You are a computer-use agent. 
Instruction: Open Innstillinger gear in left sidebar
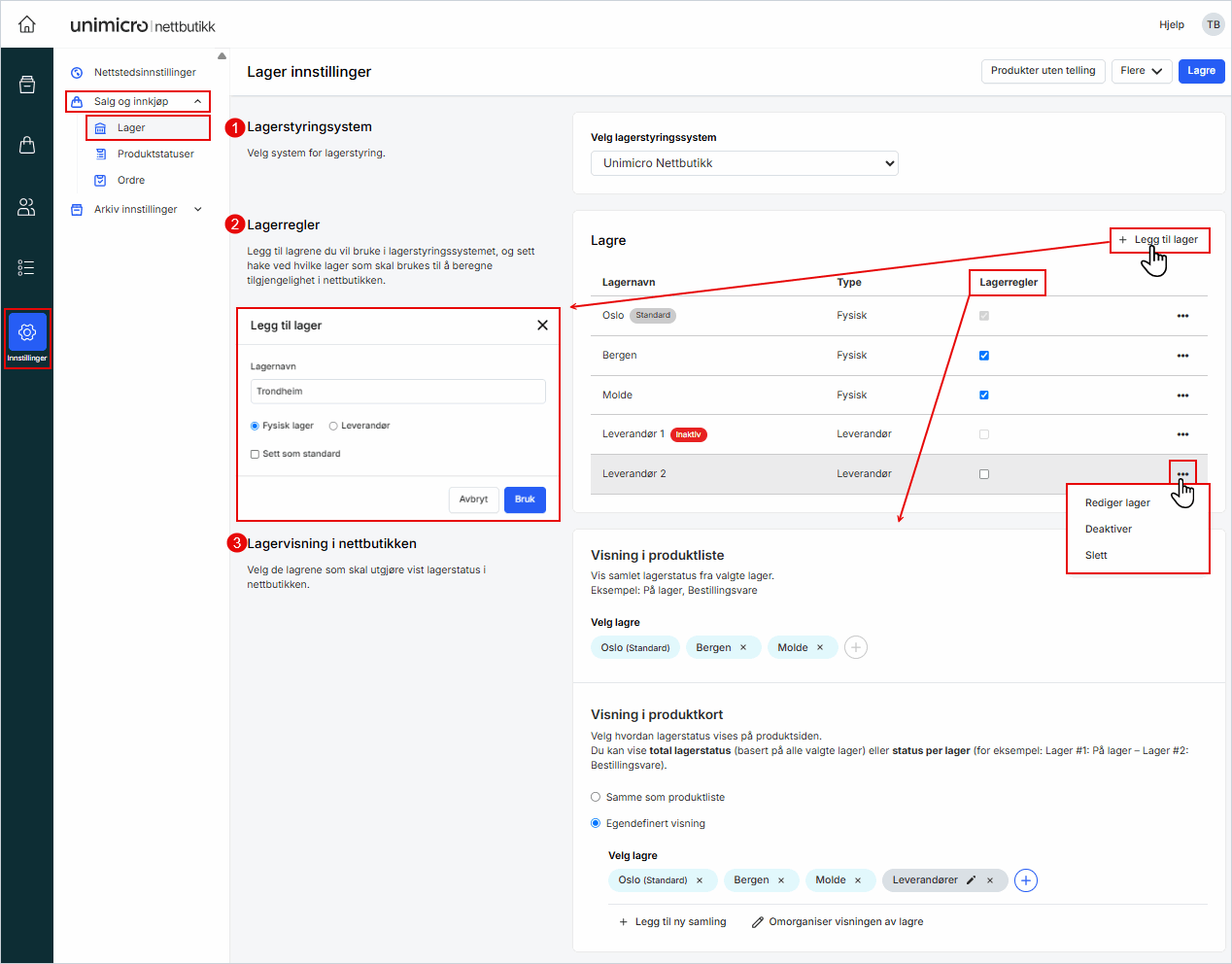click(x=27, y=333)
